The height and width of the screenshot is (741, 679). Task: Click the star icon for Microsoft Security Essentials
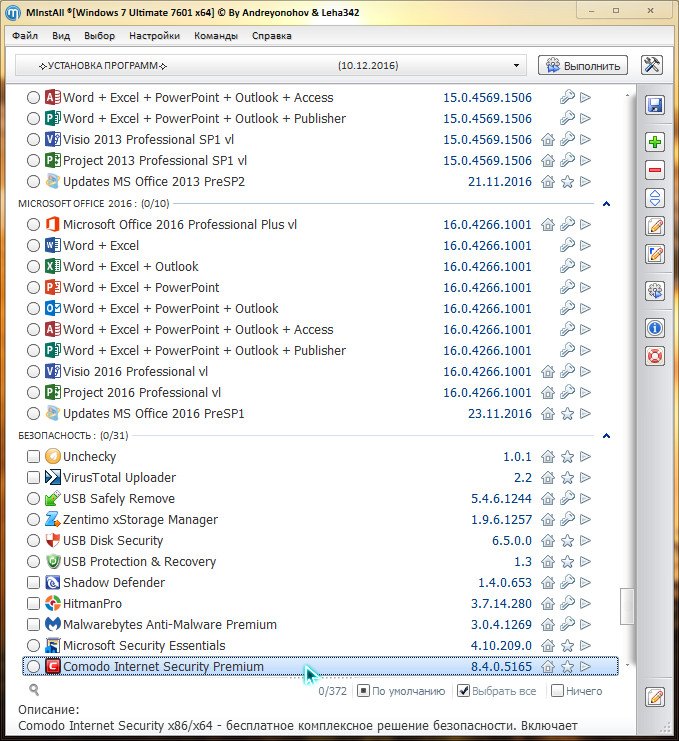coord(567,646)
